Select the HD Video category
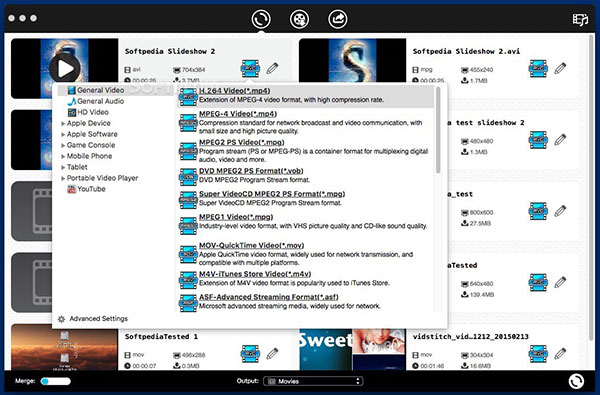Viewport: 600px width, 395px height. pos(88,112)
